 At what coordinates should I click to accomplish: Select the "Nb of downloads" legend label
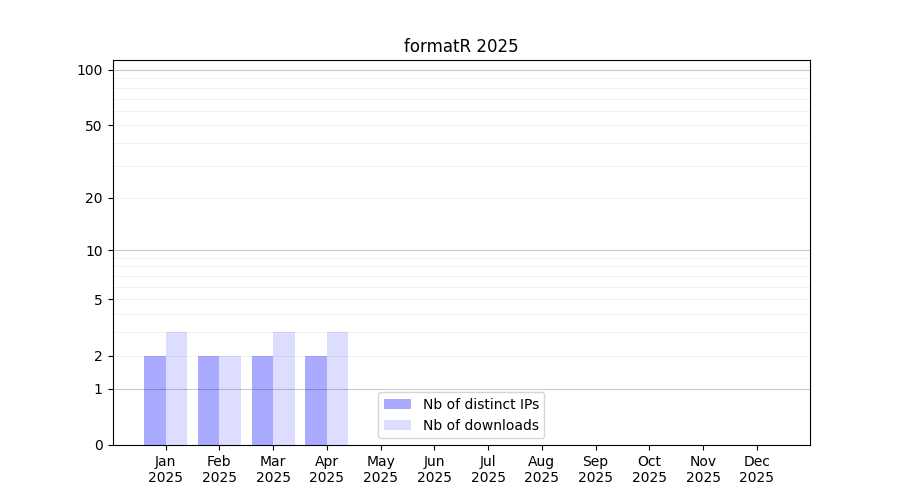(481, 425)
